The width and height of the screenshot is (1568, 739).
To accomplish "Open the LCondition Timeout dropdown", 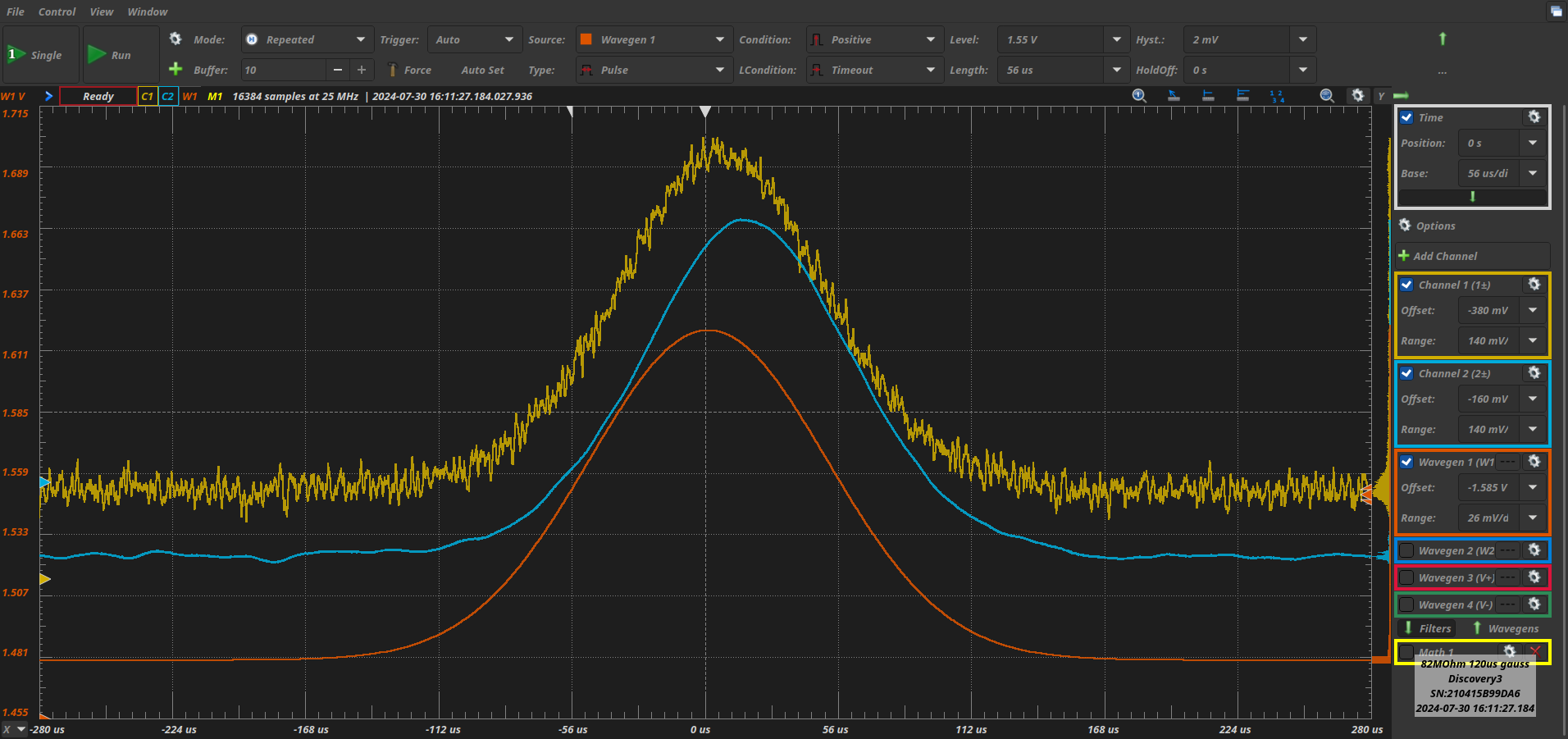I will coord(873,70).
